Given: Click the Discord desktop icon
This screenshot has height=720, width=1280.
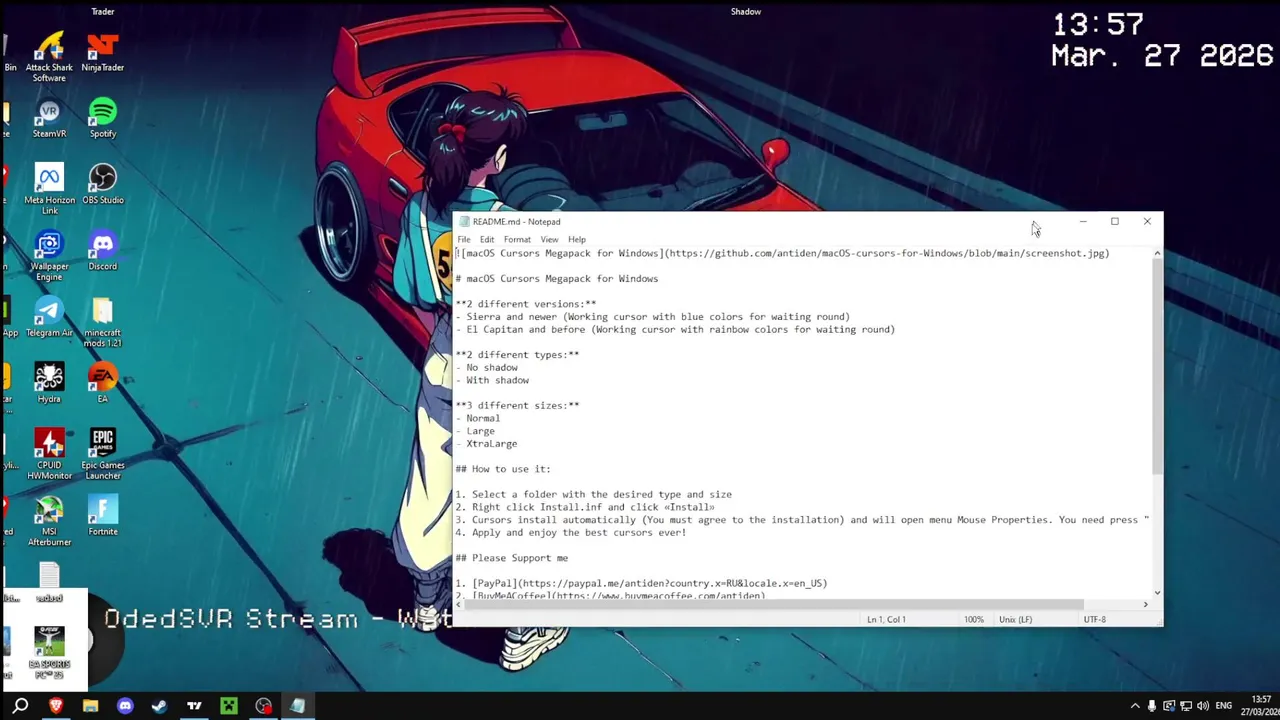Looking at the screenshot, I should click(x=103, y=250).
